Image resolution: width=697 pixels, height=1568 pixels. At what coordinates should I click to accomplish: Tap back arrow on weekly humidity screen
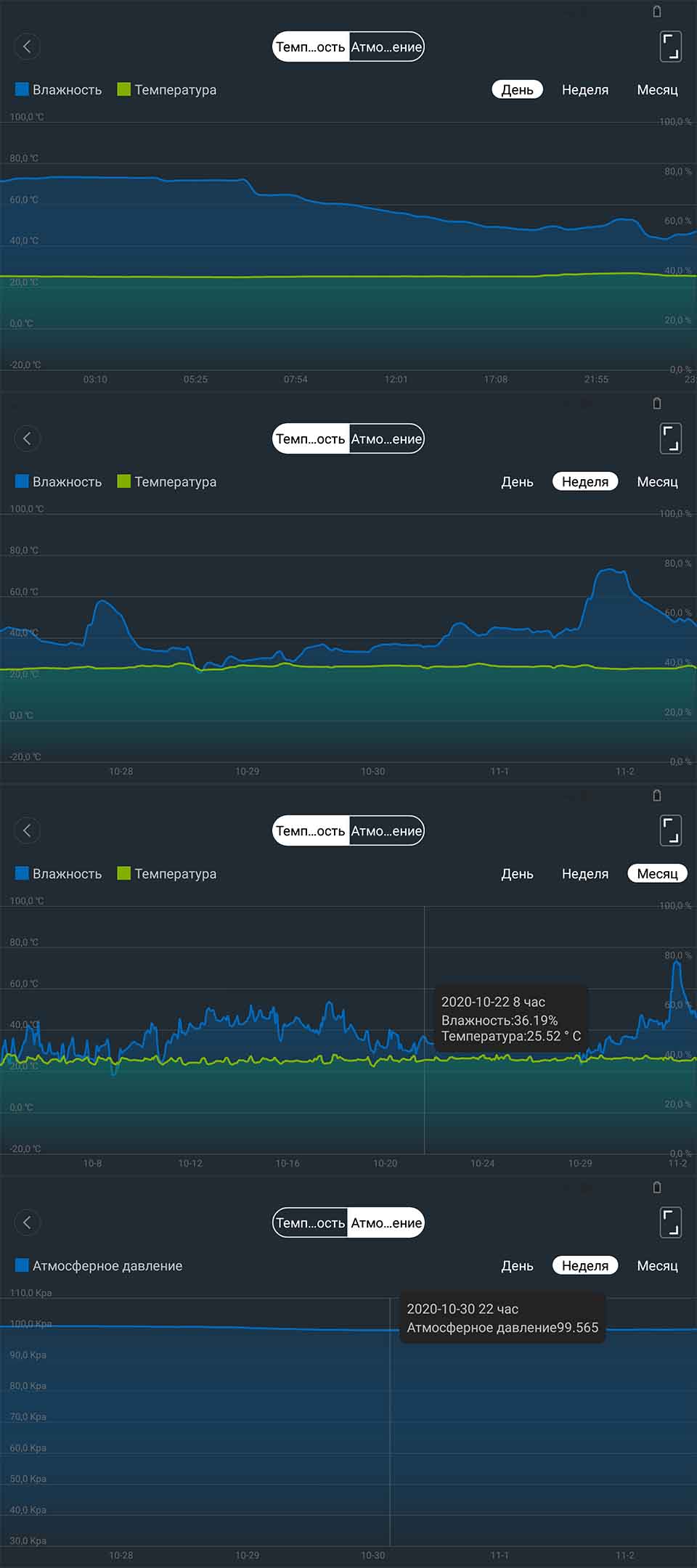[27, 438]
